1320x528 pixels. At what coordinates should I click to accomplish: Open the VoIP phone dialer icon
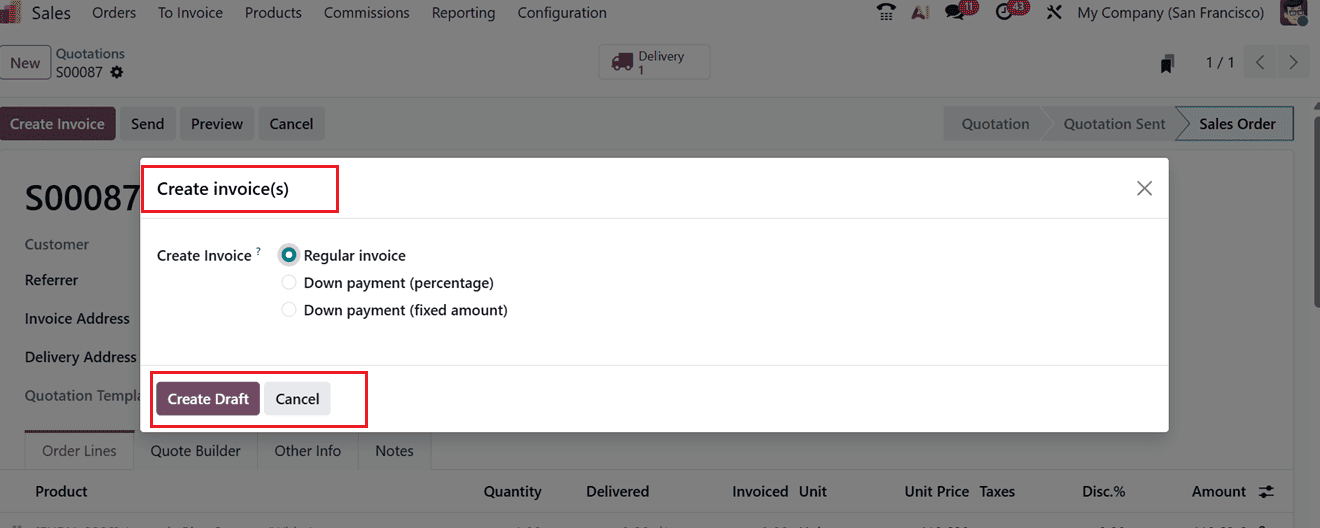click(x=885, y=13)
